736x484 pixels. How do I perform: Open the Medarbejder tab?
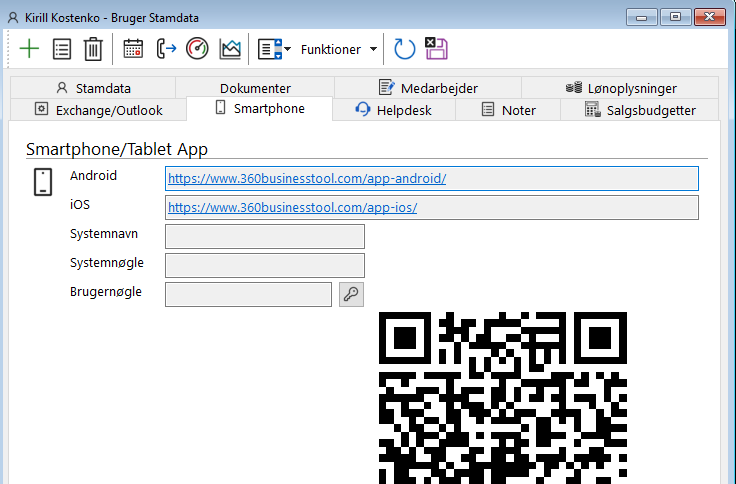428,88
